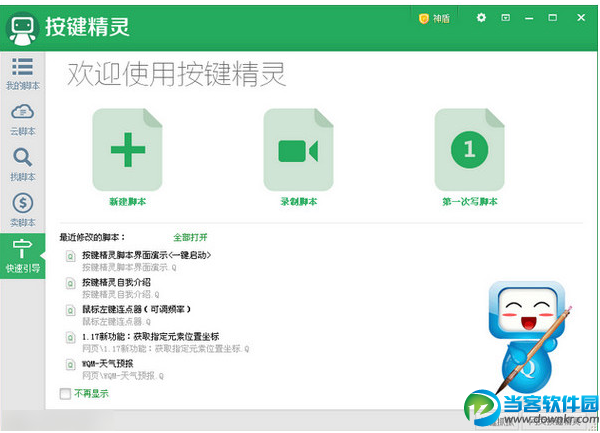Open the 神盾 shield button in title bar
This screenshot has height=433, width=600.
(434, 18)
